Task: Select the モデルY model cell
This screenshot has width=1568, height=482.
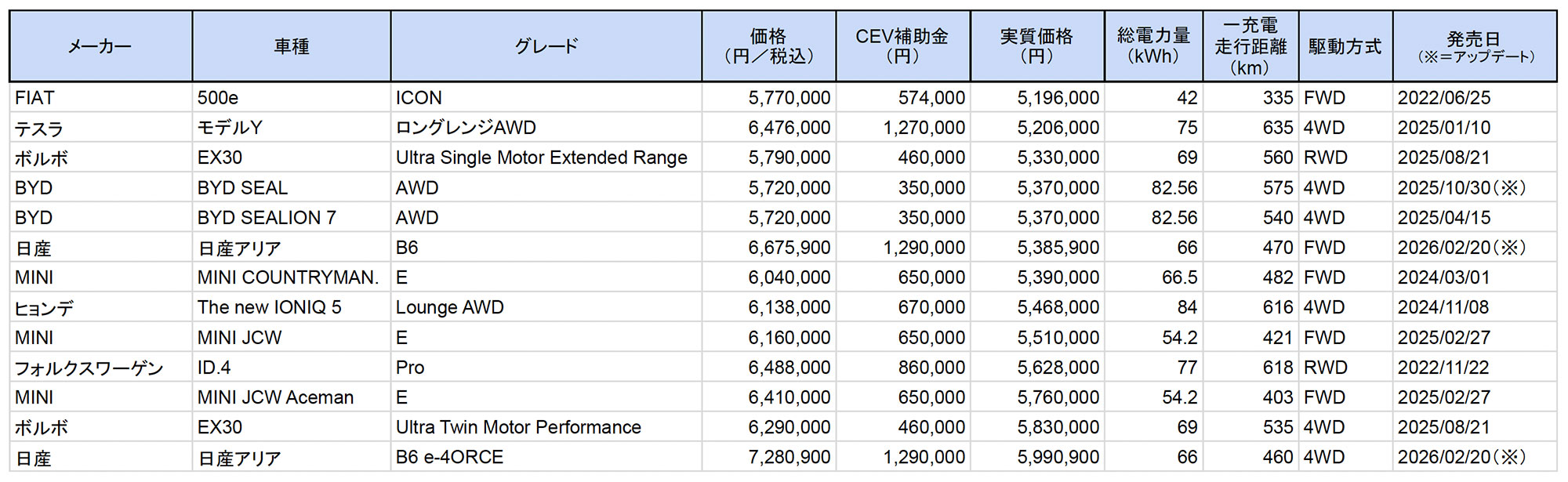Action: (230, 128)
